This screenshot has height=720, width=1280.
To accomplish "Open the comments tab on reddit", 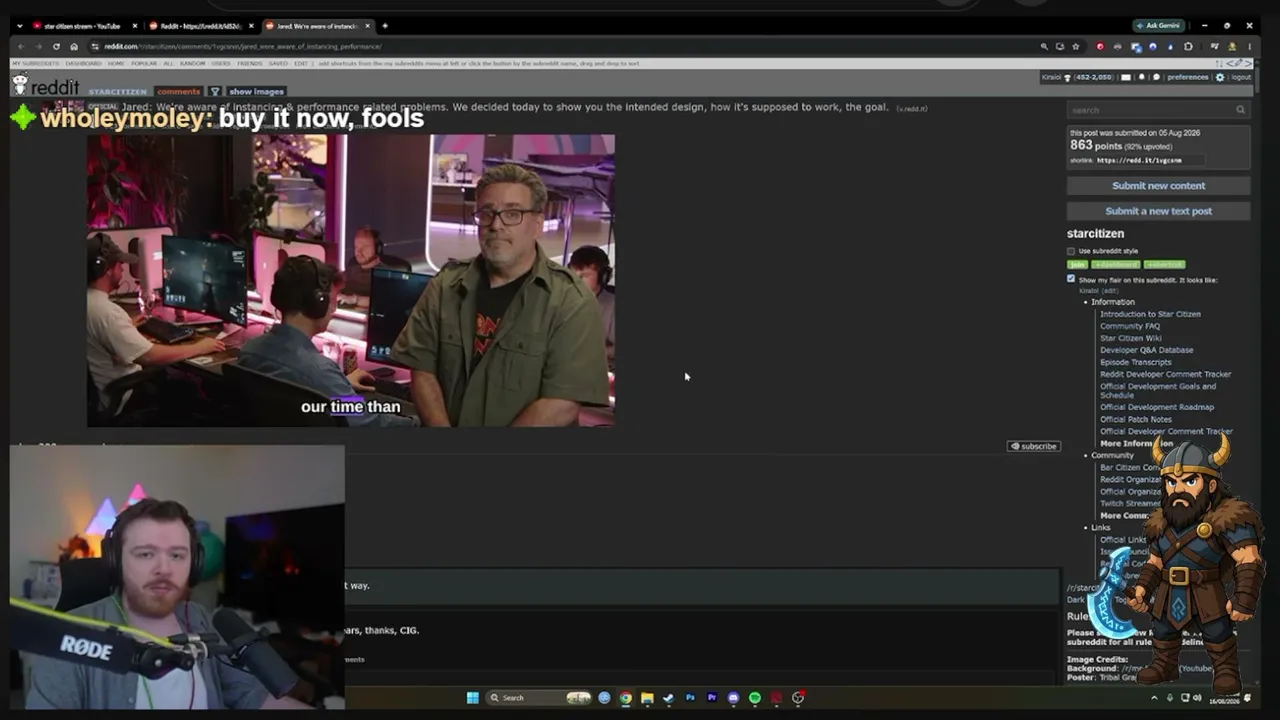I will pos(178,91).
